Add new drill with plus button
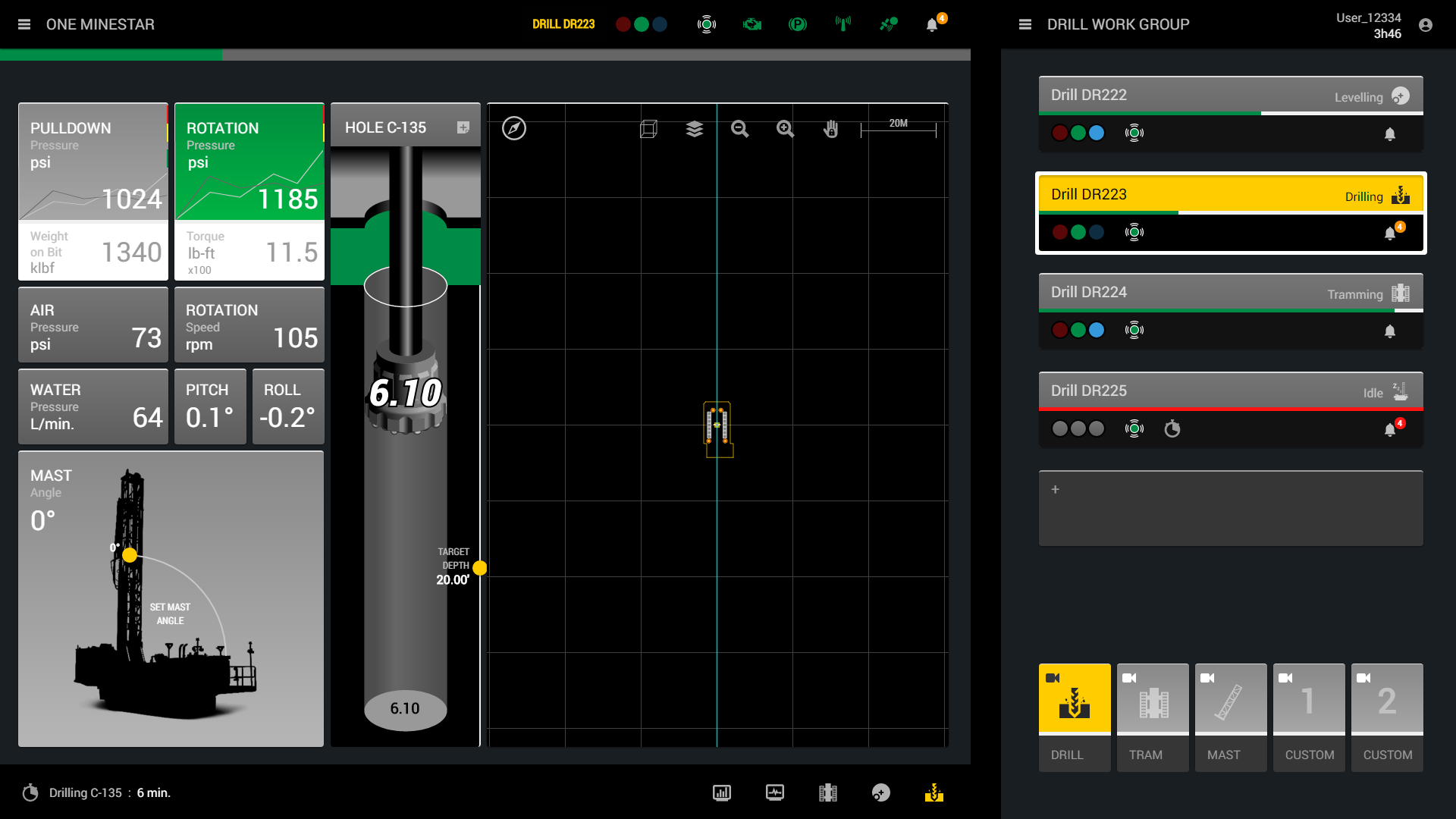Screen dimensions: 1456x819 (1055, 489)
